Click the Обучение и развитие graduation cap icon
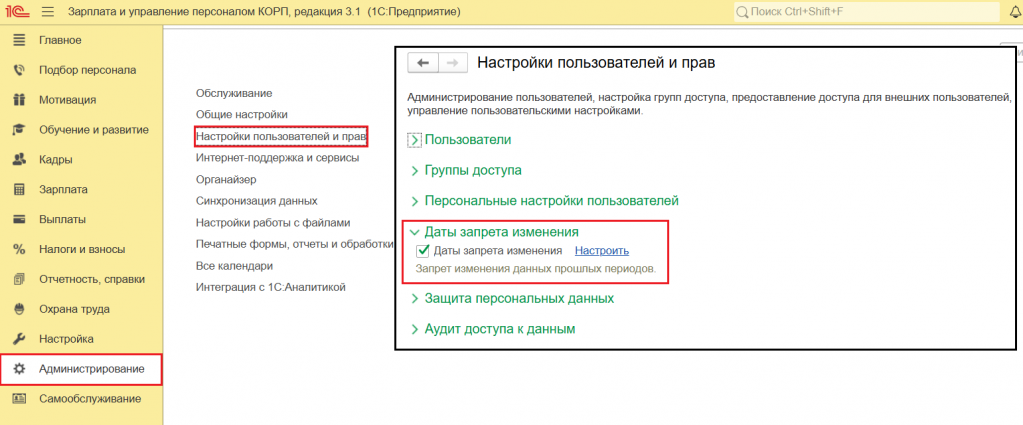The image size is (1023, 425). [x=19, y=130]
